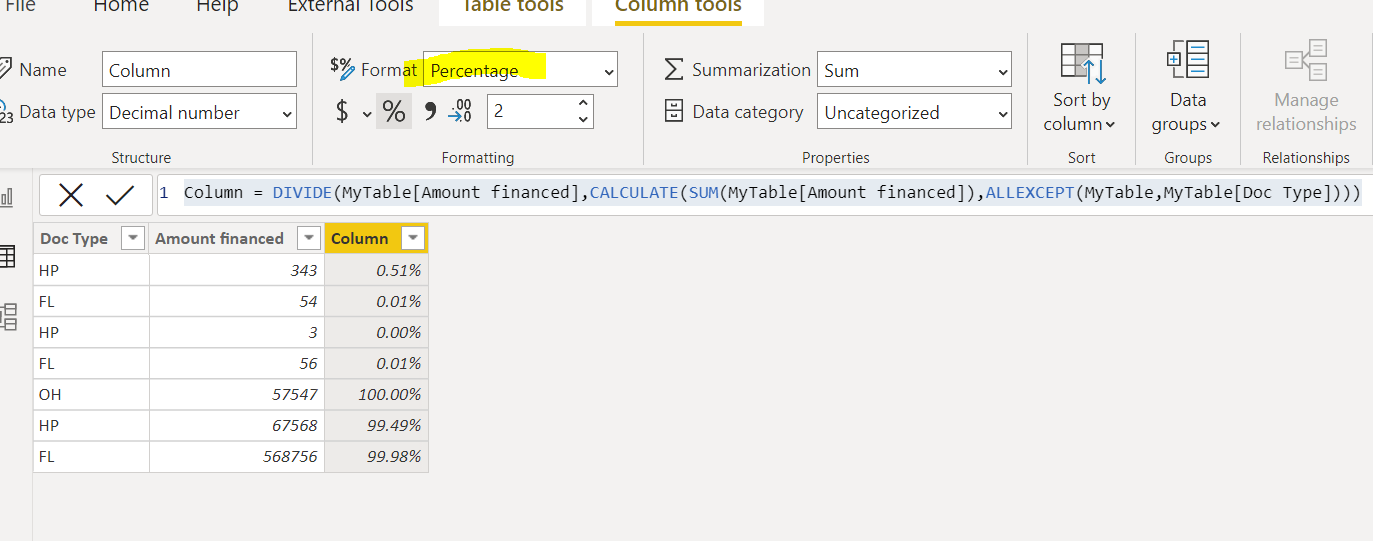Decrease decimal places stepper down arrow
The width and height of the screenshot is (1373, 541).
click(583, 120)
